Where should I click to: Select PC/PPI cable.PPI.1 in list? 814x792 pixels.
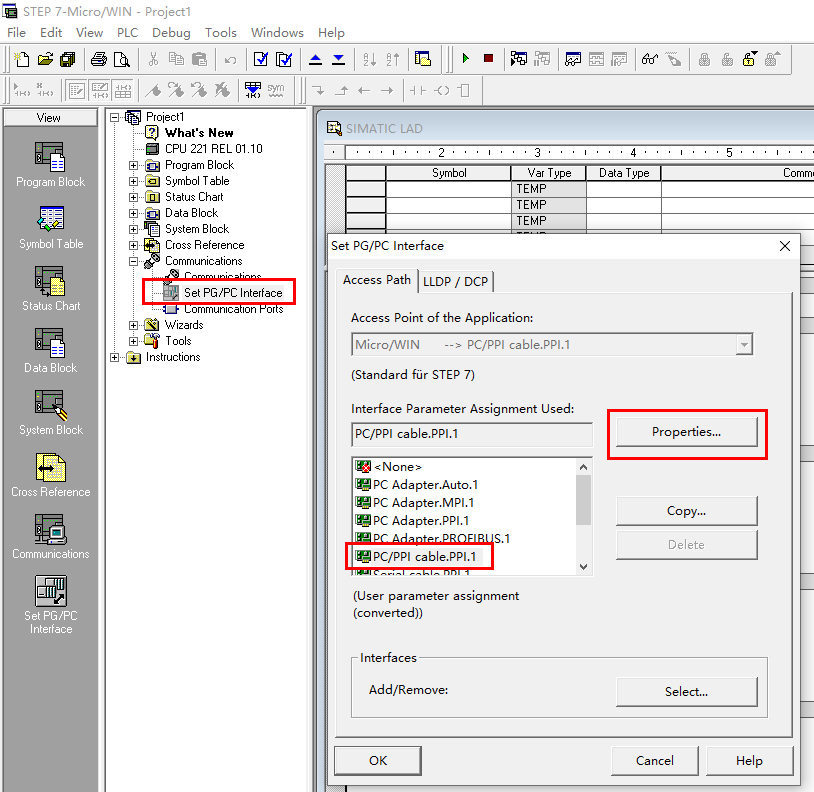click(416, 557)
